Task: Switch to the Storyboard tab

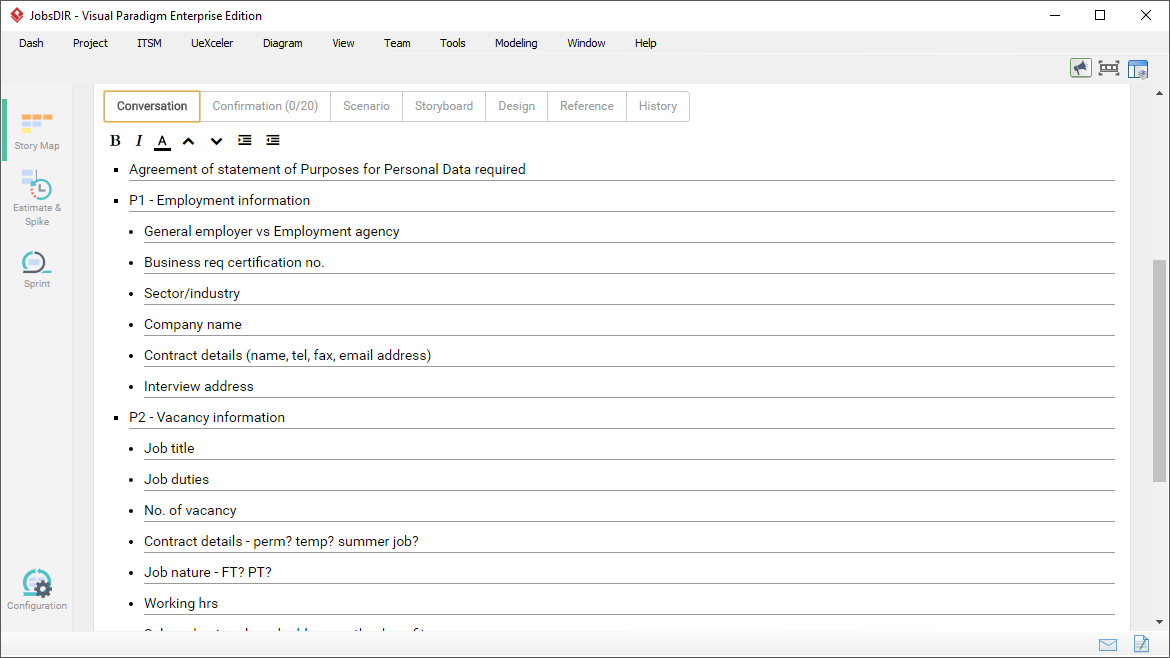Action: point(443,106)
